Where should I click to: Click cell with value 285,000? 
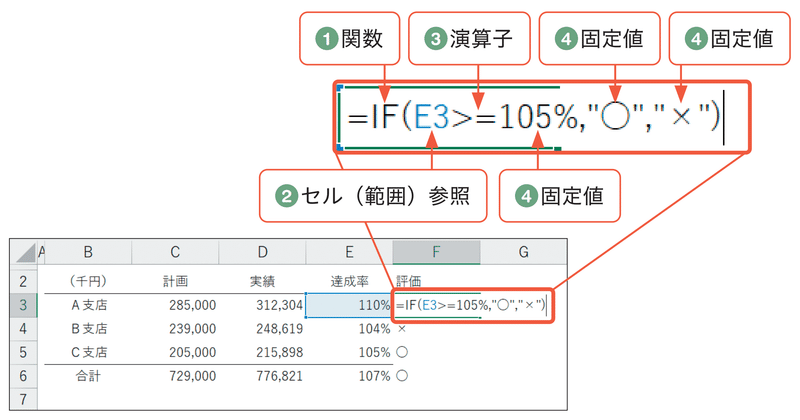(175, 305)
